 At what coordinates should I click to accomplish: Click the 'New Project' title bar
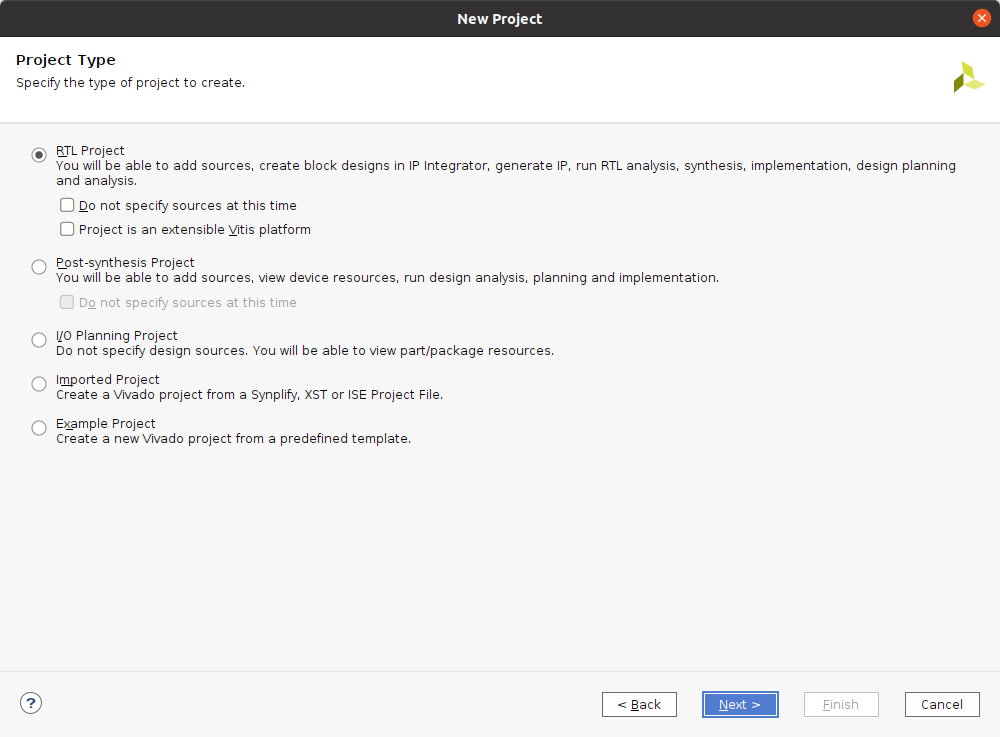tap(499, 18)
